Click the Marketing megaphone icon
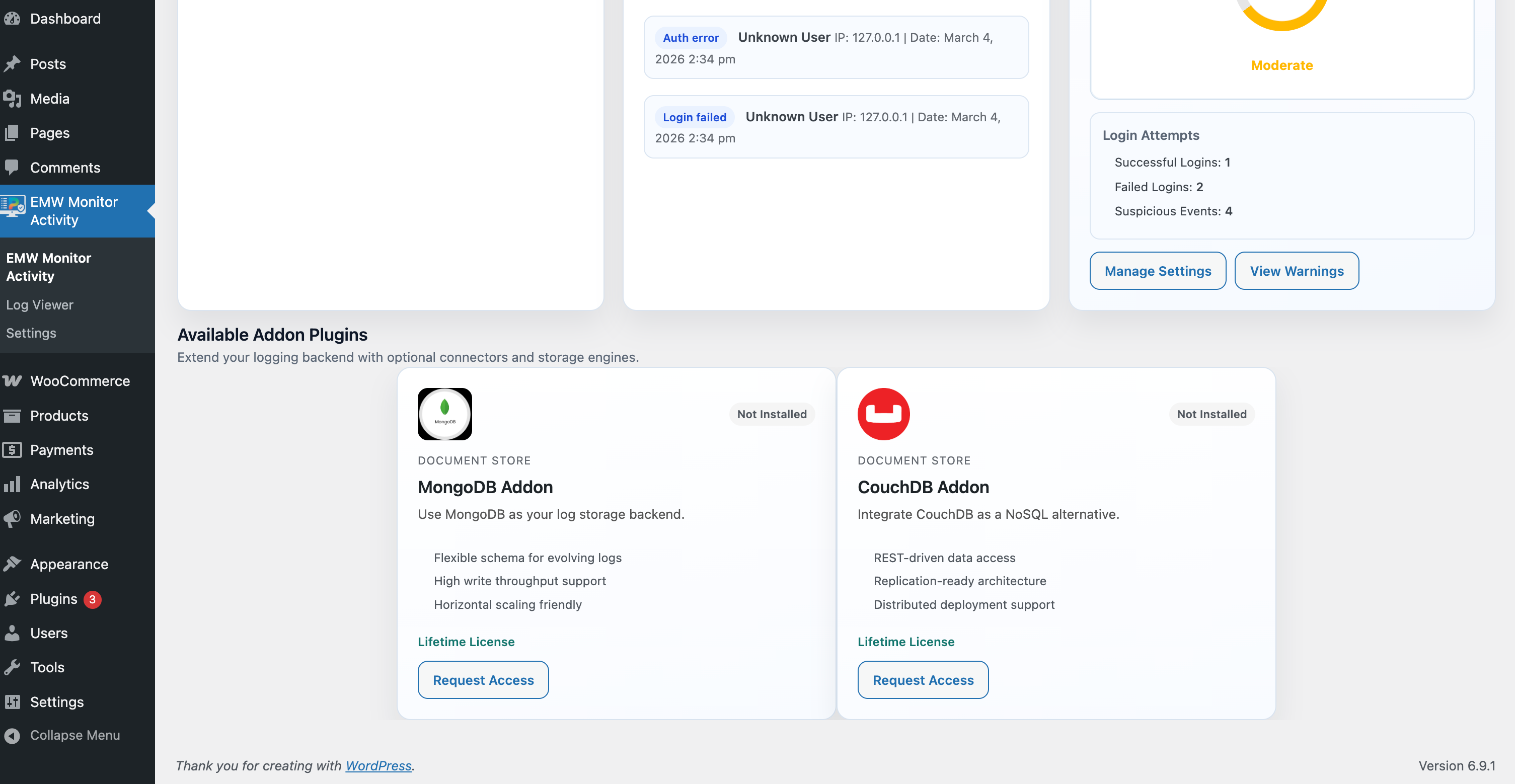Screen dimensions: 1515x784 12,518
